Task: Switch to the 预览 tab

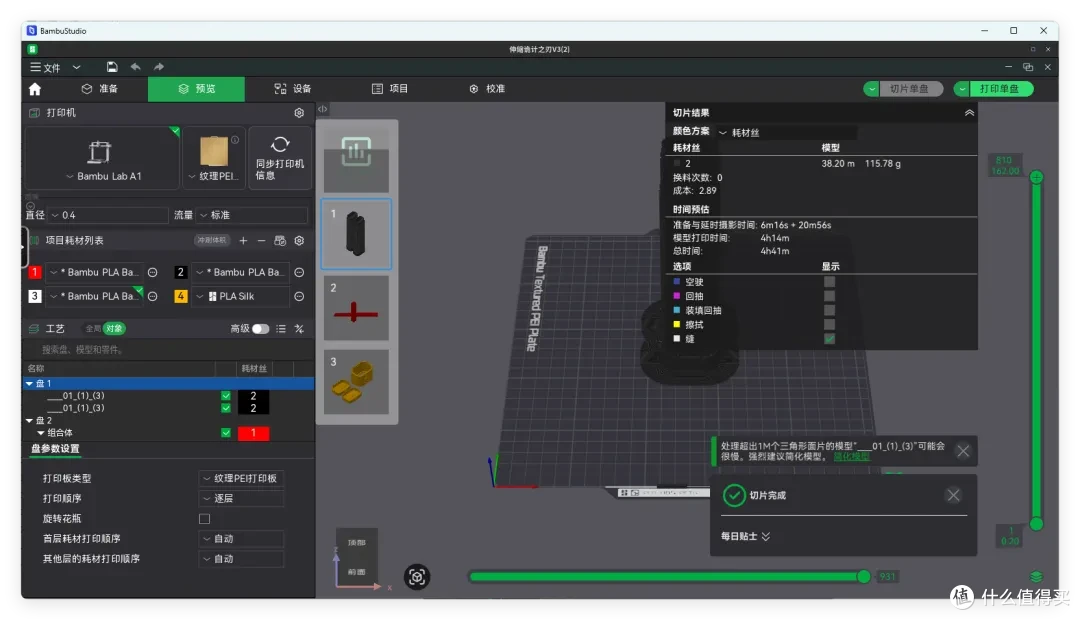Action: point(196,89)
